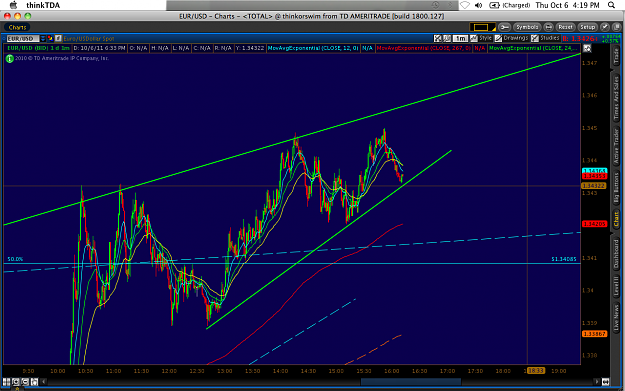625x391 pixels.
Task: Click the D: 10/6/11 6:33 PM date field
Action: 100,48
